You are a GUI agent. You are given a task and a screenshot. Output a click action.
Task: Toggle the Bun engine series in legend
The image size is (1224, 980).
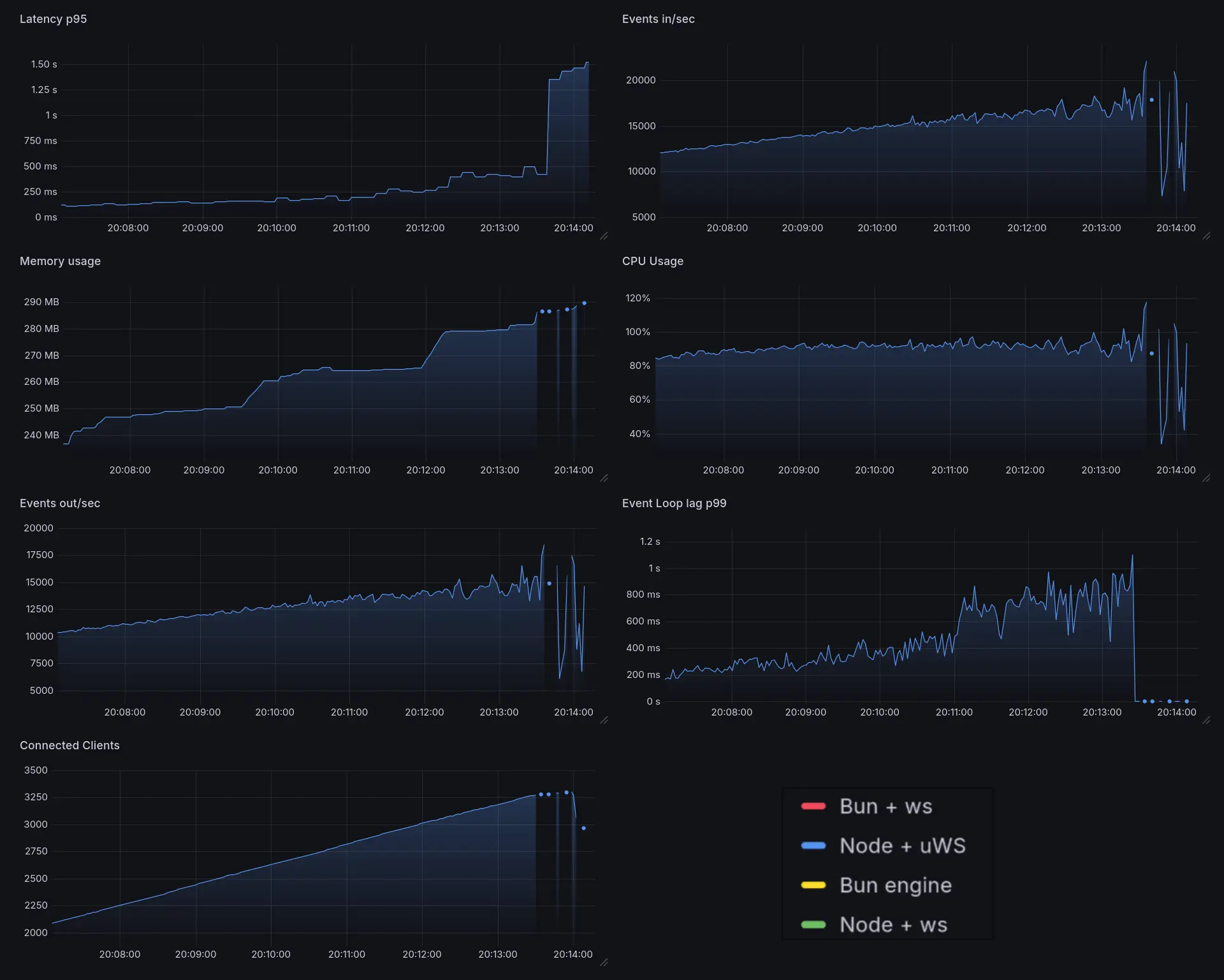[x=895, y=885]
